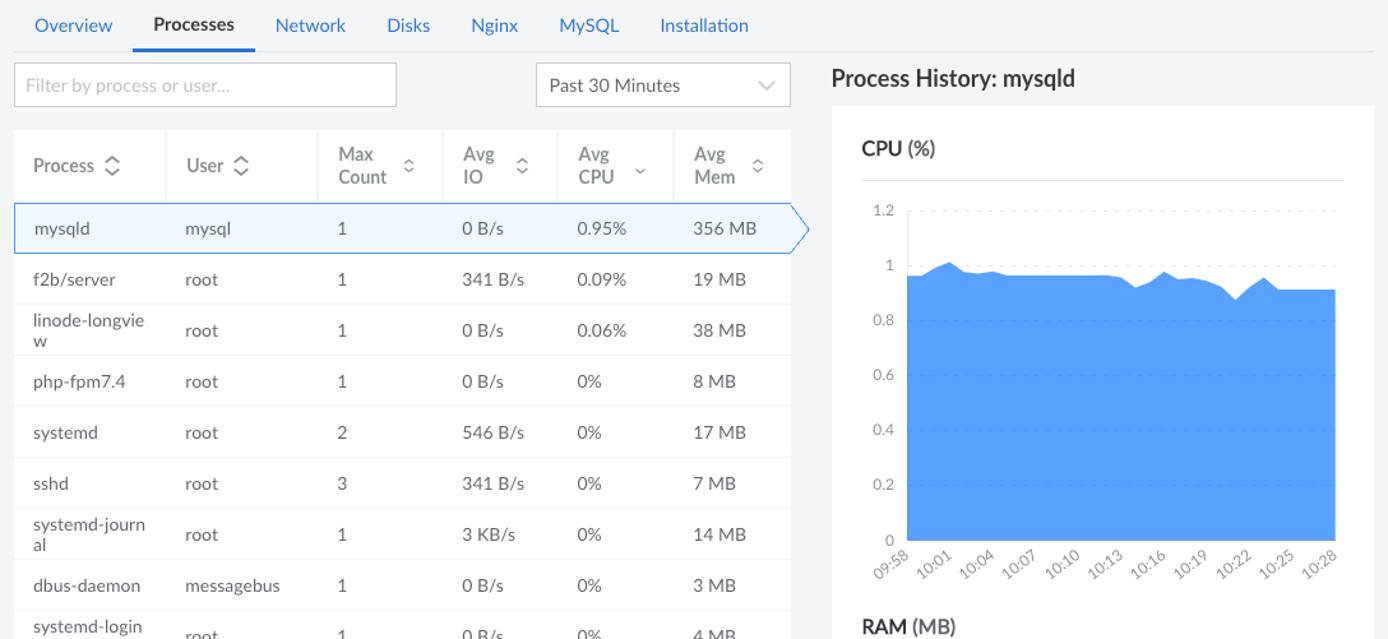
Task: Click the process filter input field
Action: click(204, 85)
